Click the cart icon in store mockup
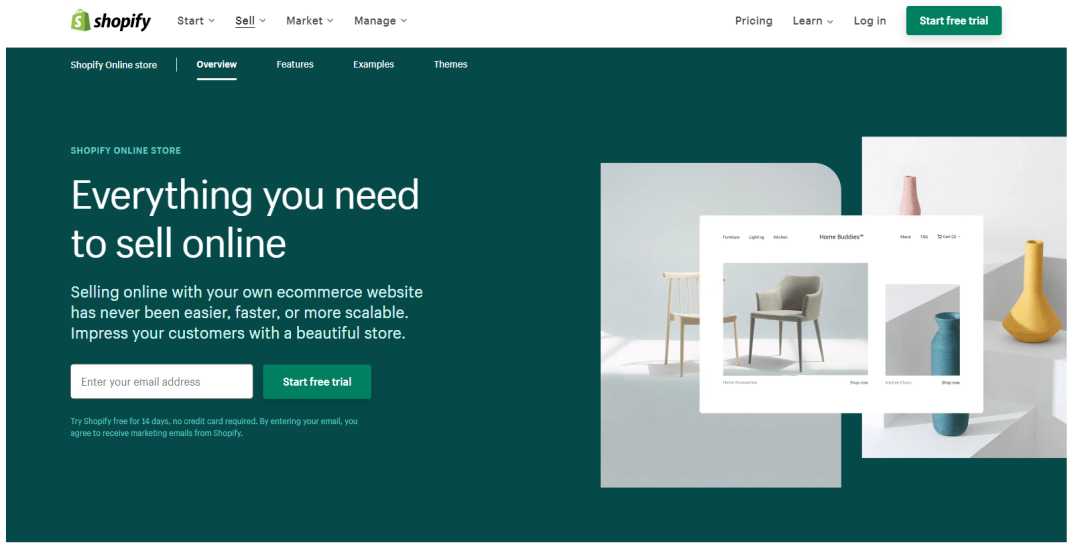 pyautogui.click(x=939, y=237)
